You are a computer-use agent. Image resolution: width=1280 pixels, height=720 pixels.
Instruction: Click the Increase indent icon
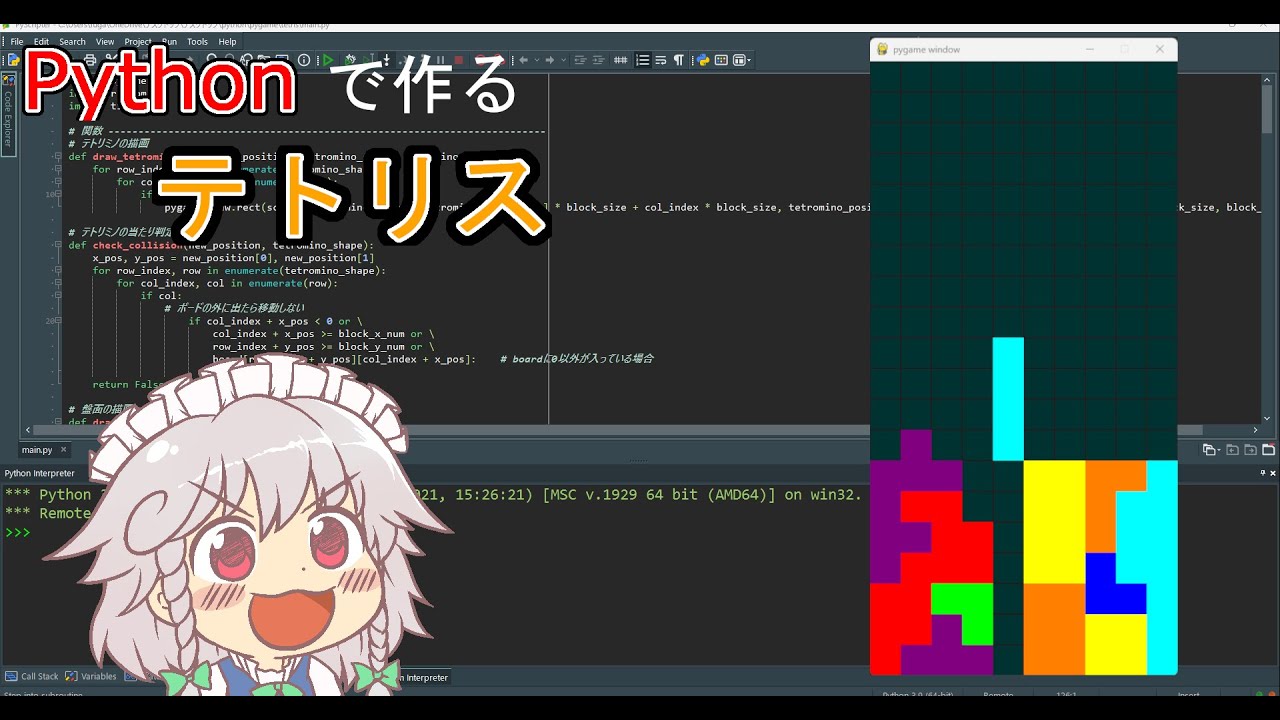(x=599, y=60)
